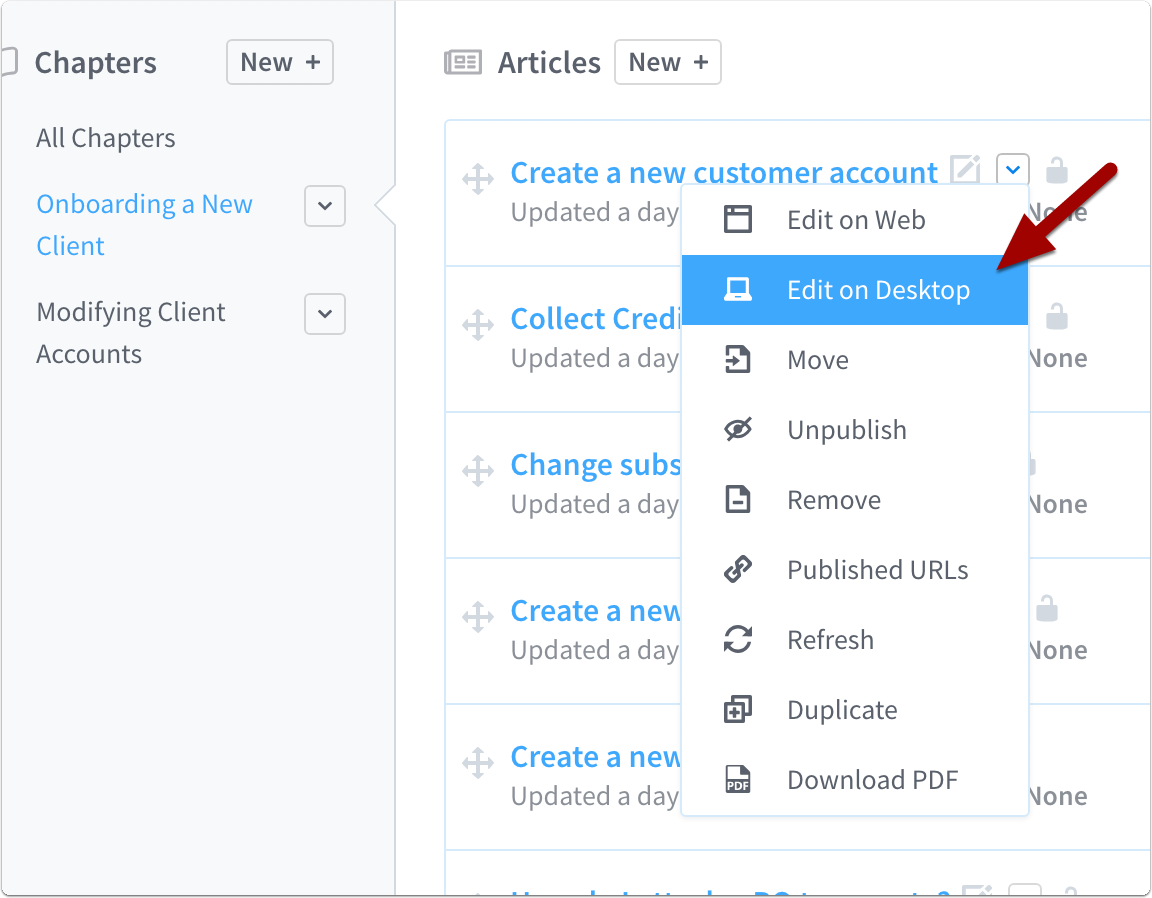The image size is (1152, 898).
Task: Click the drag handle of the Collect Credit article
Action: (478, 325)
